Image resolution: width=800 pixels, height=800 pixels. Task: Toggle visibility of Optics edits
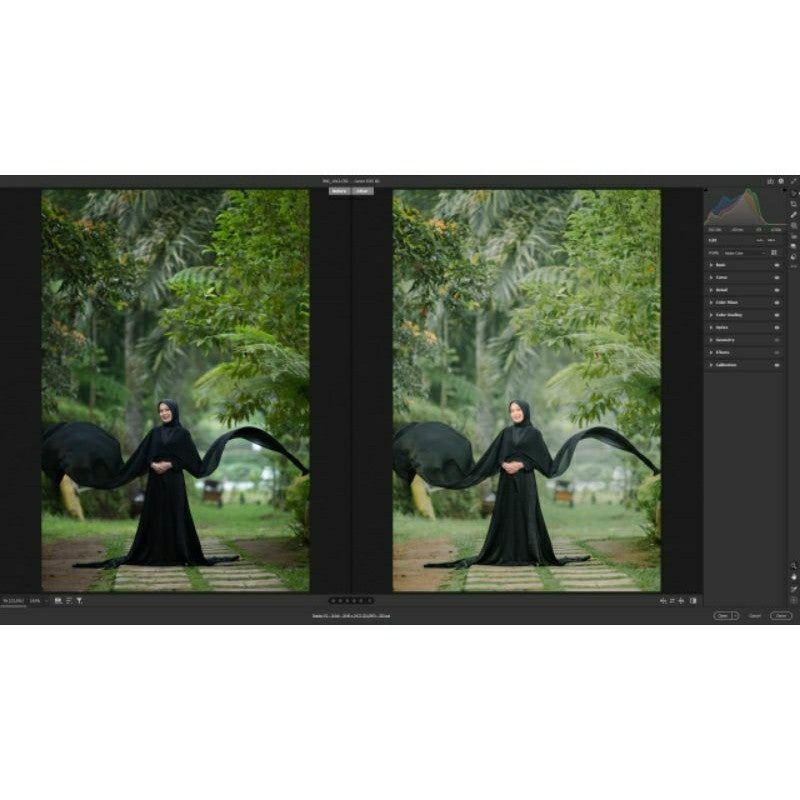click(777, 328)
